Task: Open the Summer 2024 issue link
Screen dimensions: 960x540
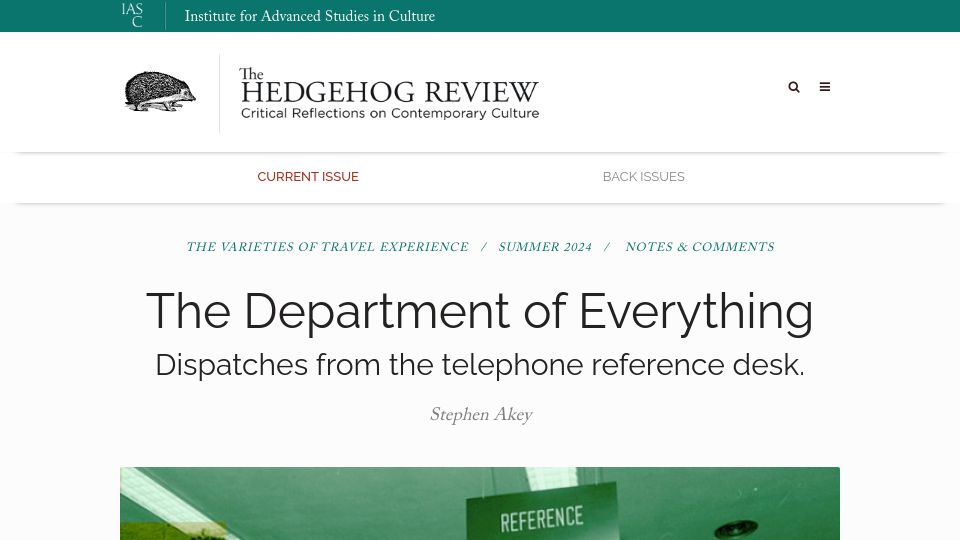Action: coord(545,247)
